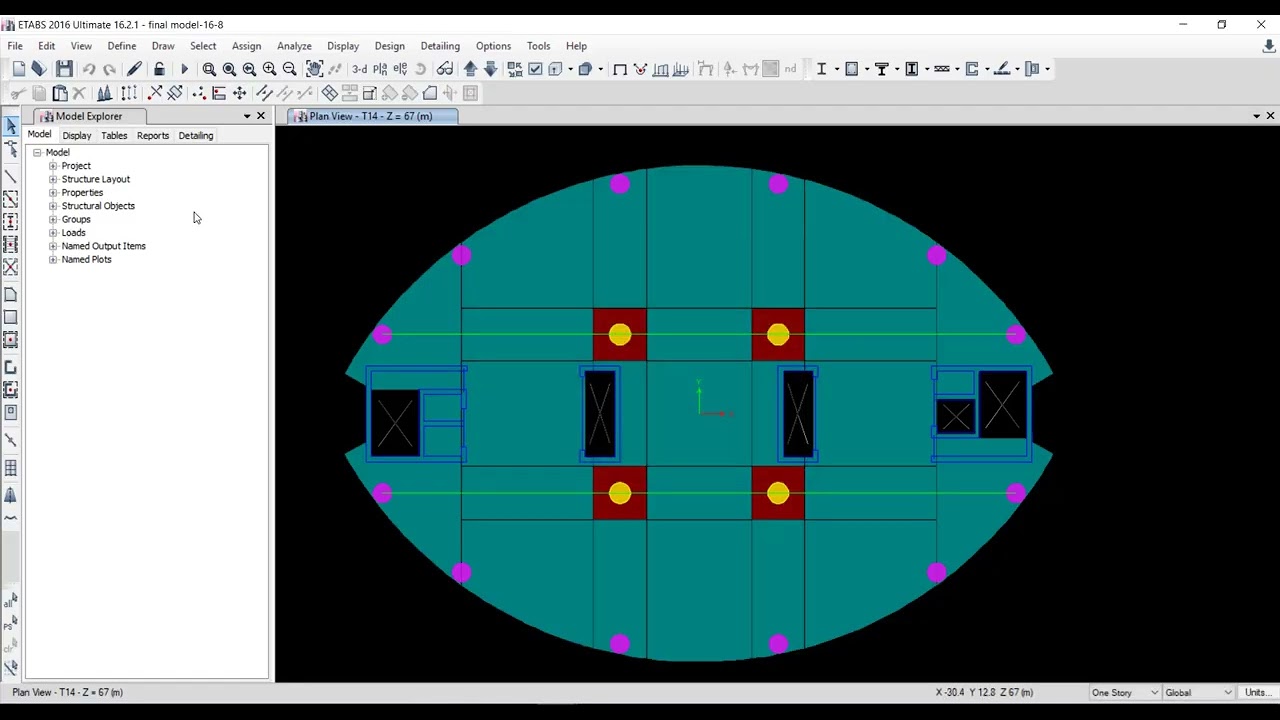Click the 'Structure Layout' tree label
The width and height of the screenshot is (1280, 720).
[x=96, y=179]
